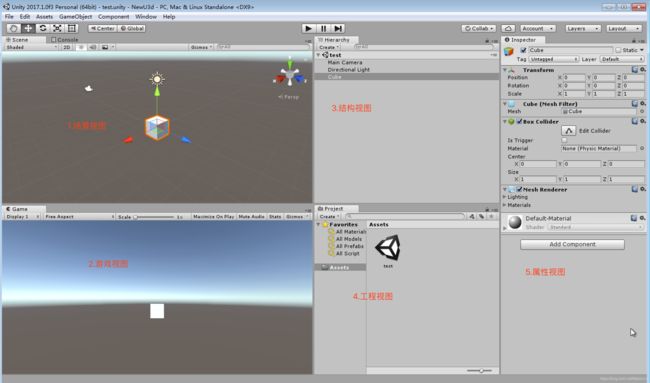650x383 pixels.
Task: Click search by label icon in Project
Action: [481, 216]
